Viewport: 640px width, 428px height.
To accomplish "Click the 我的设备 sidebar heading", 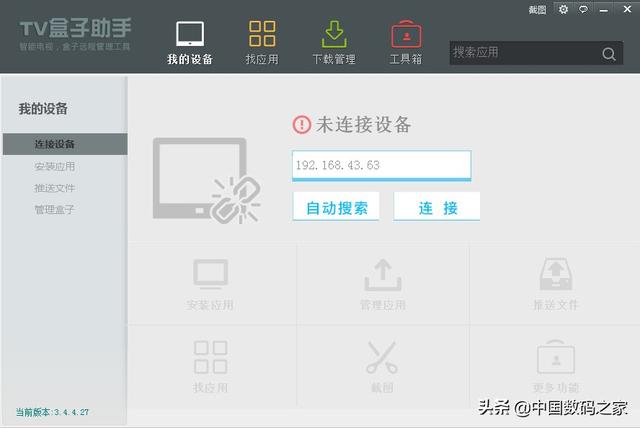I will tap(43, 109).
